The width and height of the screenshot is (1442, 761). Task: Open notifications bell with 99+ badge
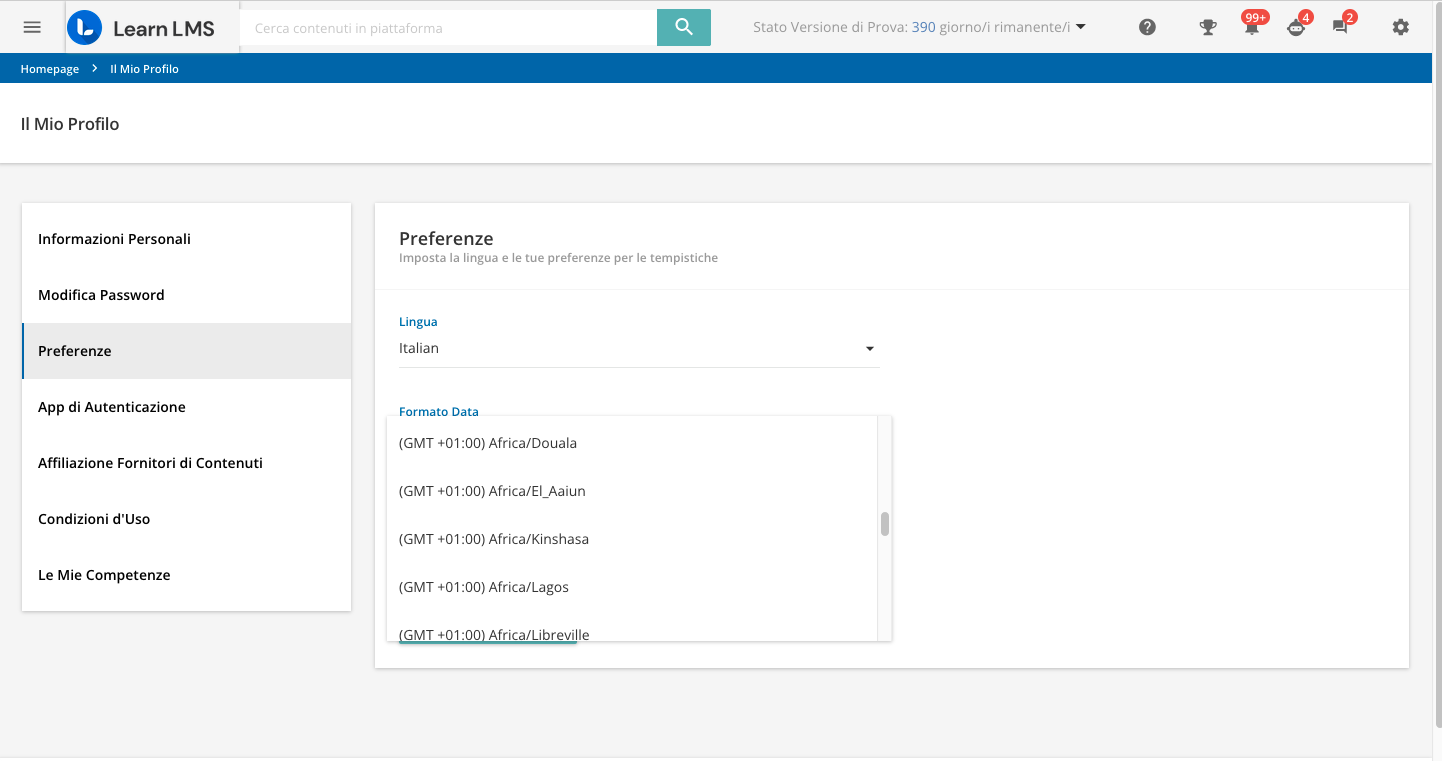click(x=1252, y=28)
